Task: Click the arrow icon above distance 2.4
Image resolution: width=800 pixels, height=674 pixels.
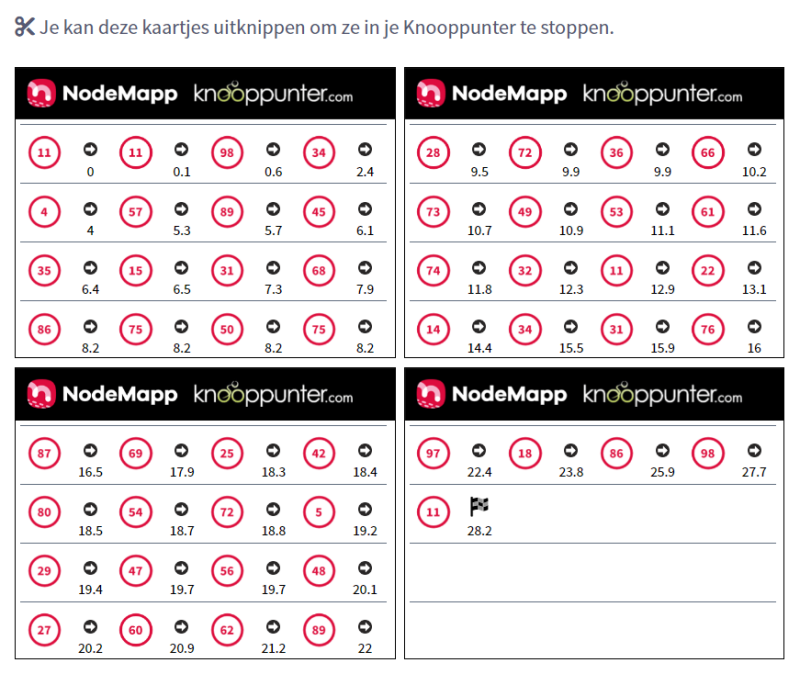Action: (x=365, y=150)
